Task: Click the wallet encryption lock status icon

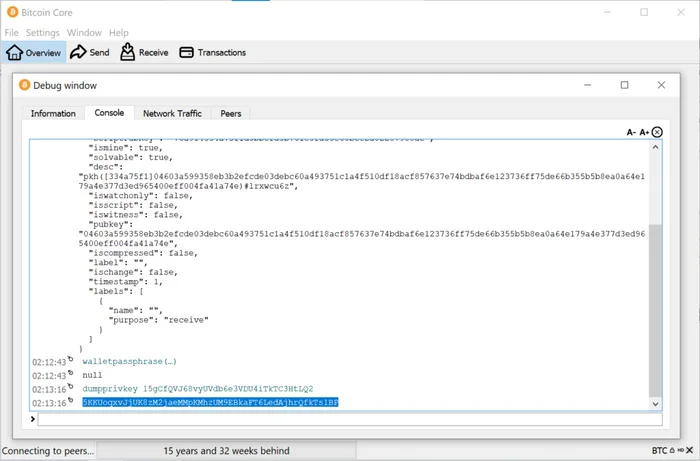Action: coord(672,450)
